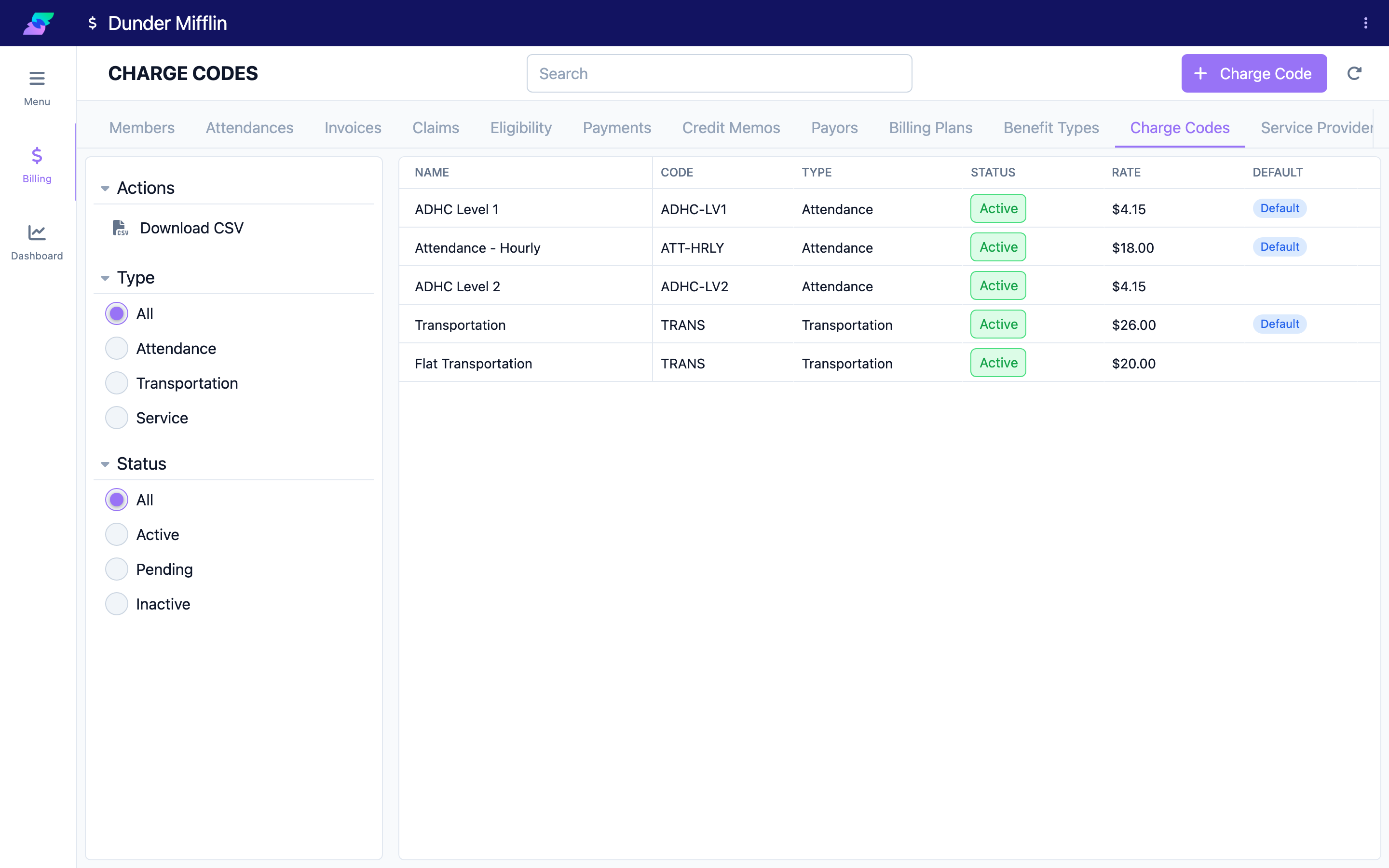The height and width of the screenshot is (868, 1389).
Task: Click the refresh icon next to Charge Code
Action: point(1354,73)
